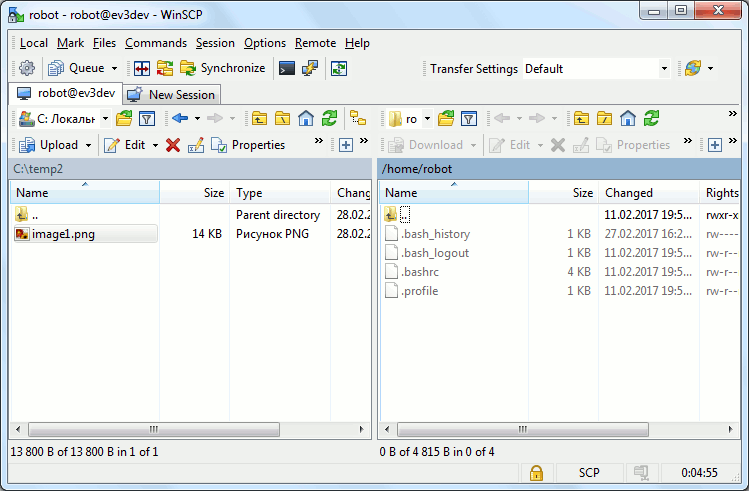Open the New Session tab
This screenshot has height=491, width=749.
tap(172, 95)
